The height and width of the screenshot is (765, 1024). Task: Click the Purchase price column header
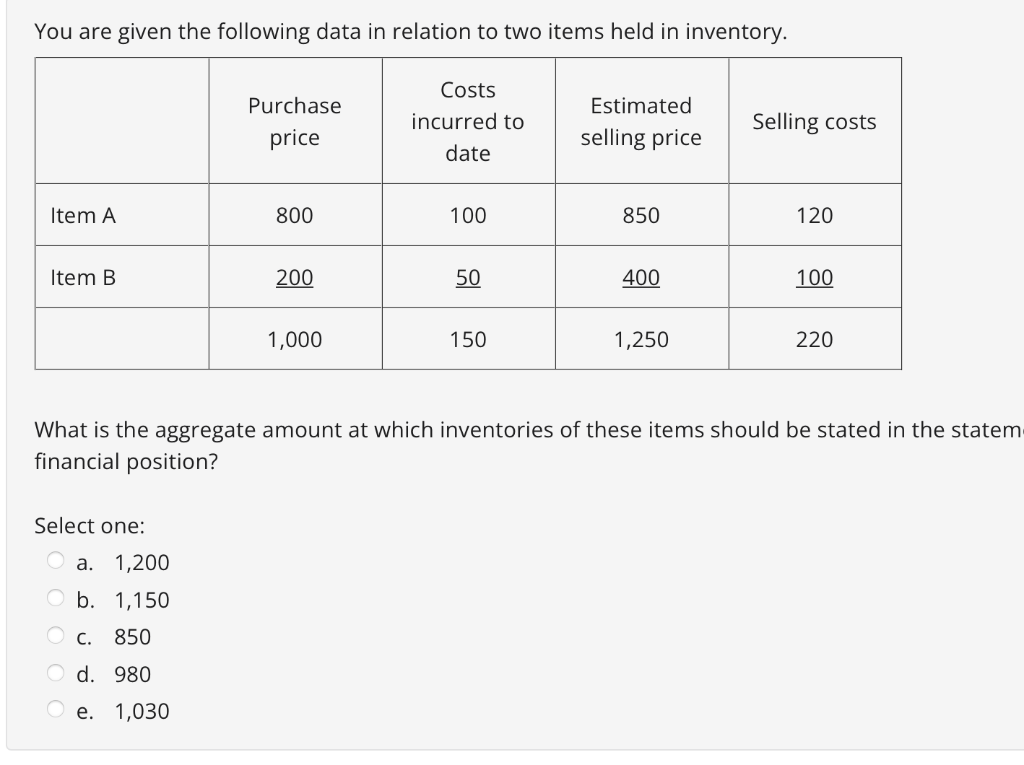click(294, 121)
